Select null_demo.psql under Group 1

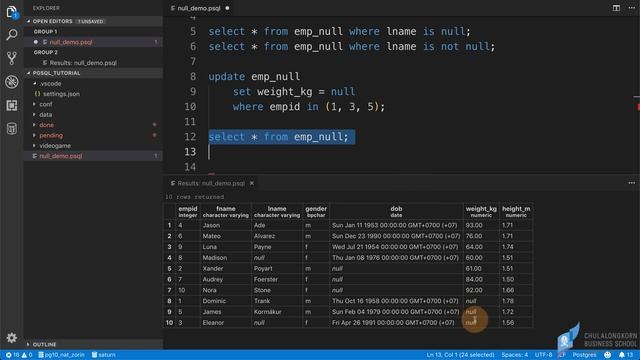click(71, 42)
